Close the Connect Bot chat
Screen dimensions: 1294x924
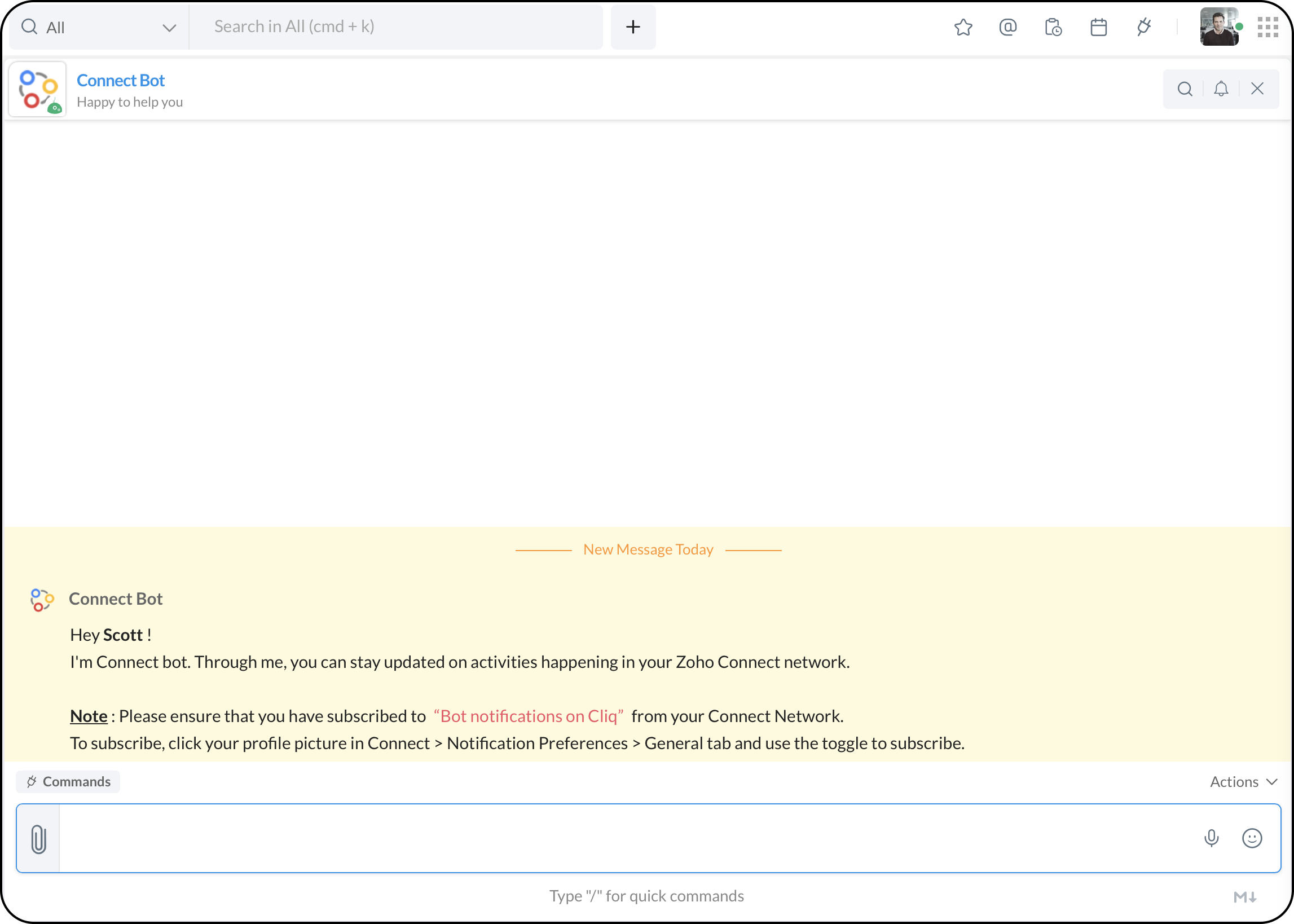click(x=1257, y=89)
